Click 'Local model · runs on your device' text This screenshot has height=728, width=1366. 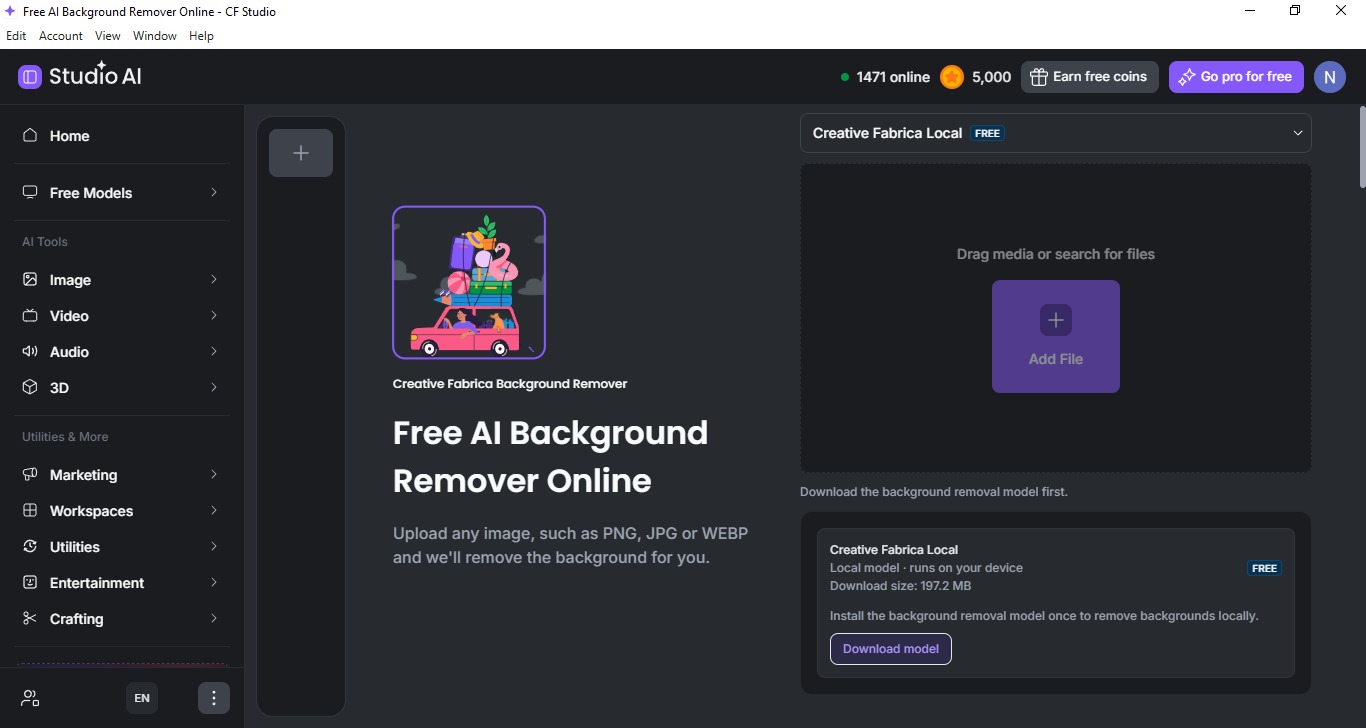(x=926, y=568)
